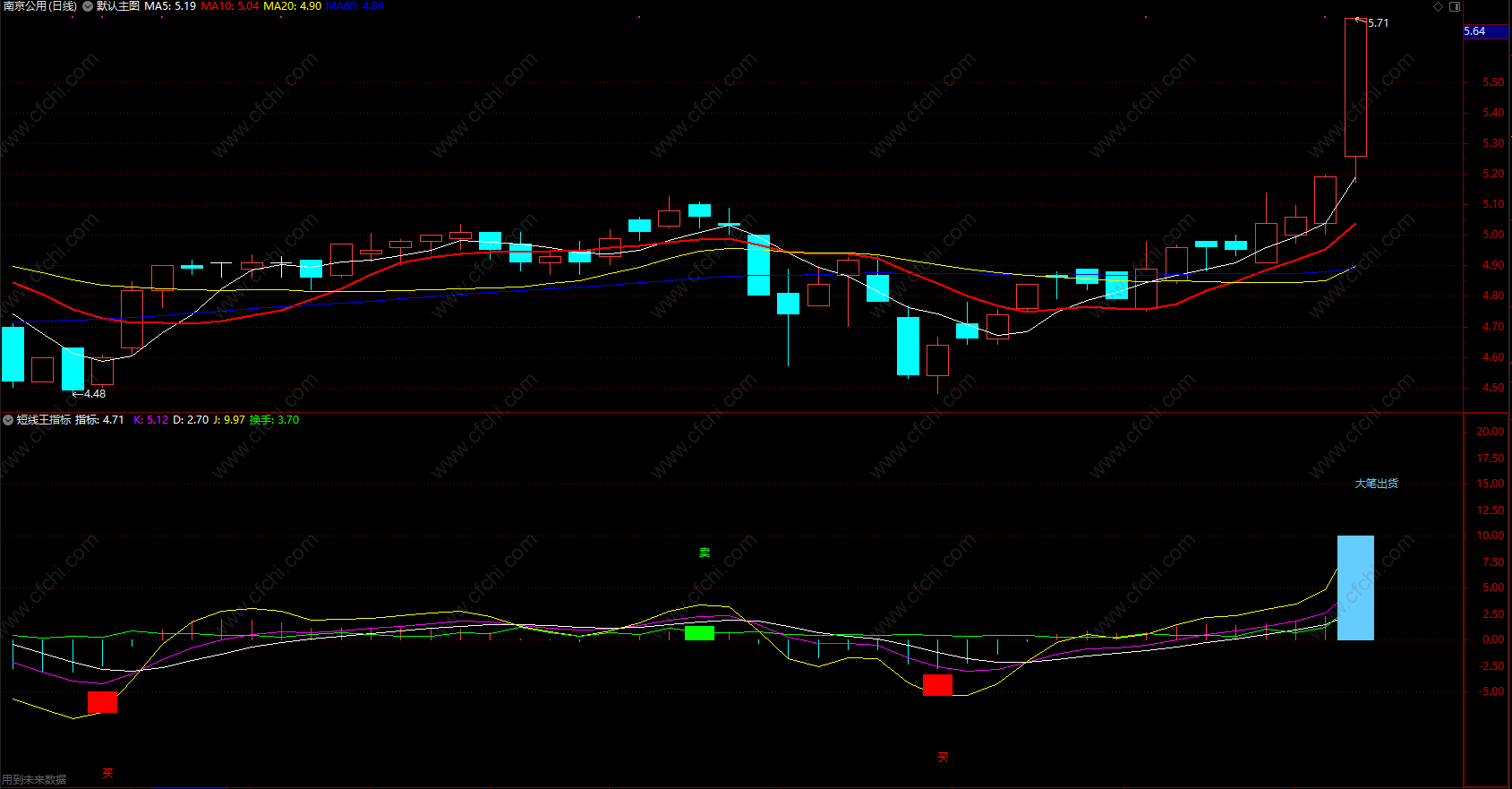Viewport: 1512px width, 789px height.
Task: Click the -5.00 indicator axis label
Action: tap(1491, 691)
